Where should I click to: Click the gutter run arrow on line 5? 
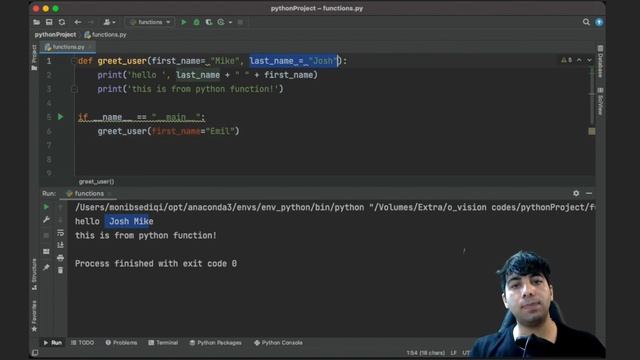60,117
